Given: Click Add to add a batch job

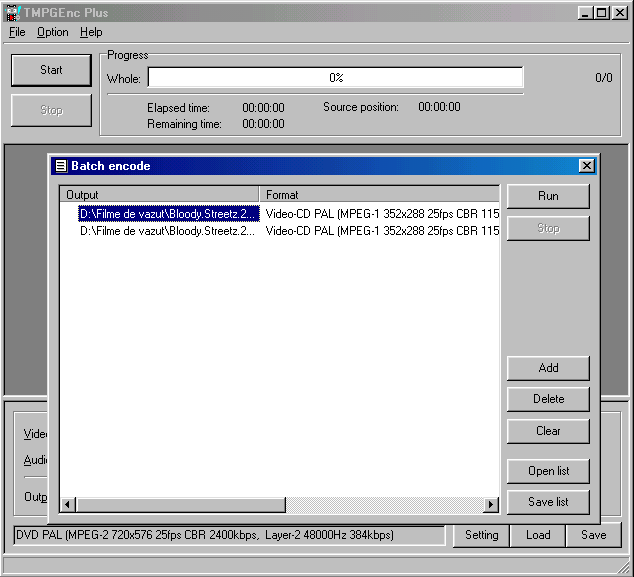Looking at the screenshot, I should [x=548, y=368].
